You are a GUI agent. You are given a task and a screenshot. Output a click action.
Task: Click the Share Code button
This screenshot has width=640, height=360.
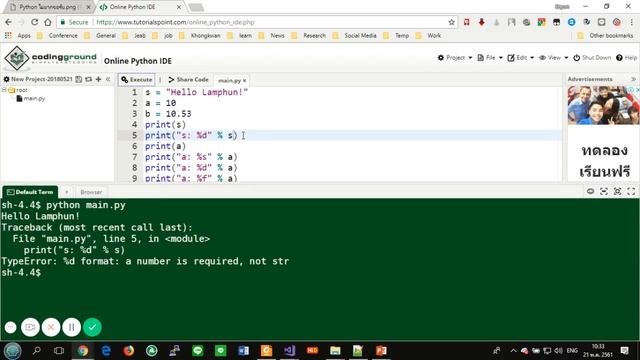point(189,80)
